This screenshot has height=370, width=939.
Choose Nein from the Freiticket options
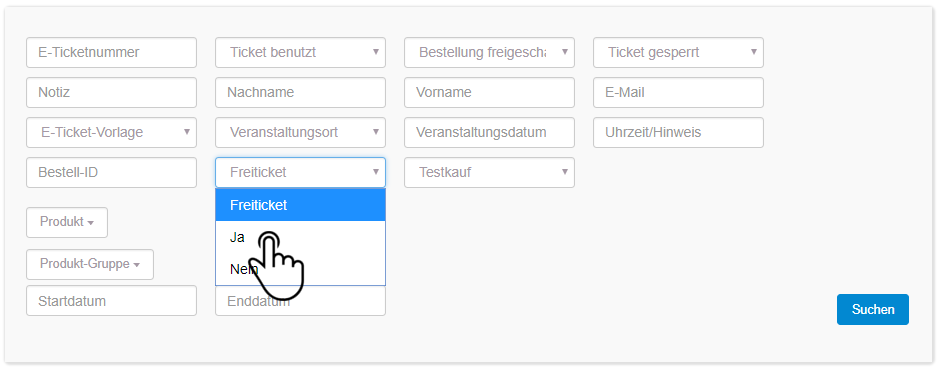[x=300, y=269]
